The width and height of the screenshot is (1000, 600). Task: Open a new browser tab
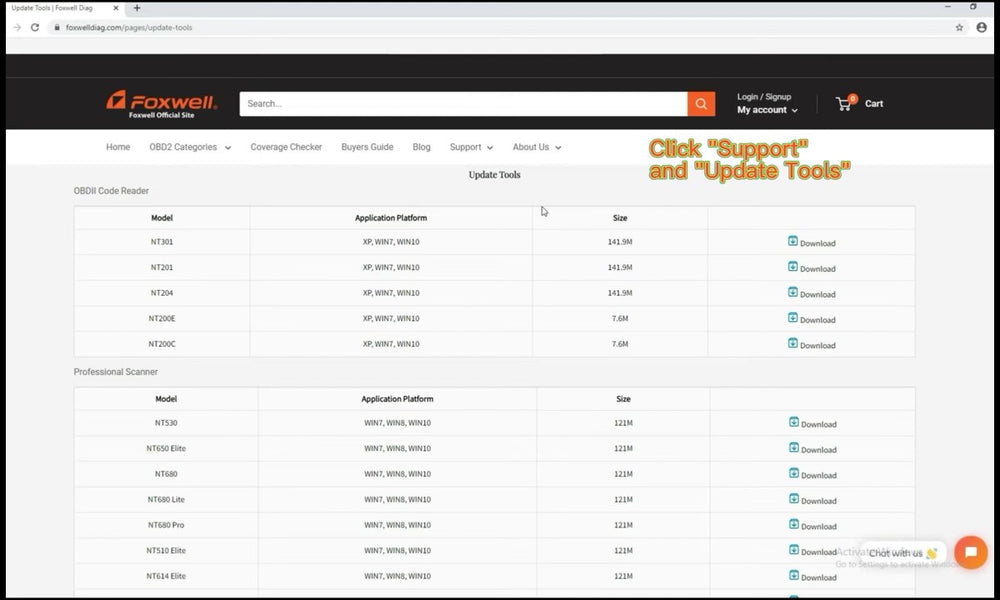[x=137, y=8]
